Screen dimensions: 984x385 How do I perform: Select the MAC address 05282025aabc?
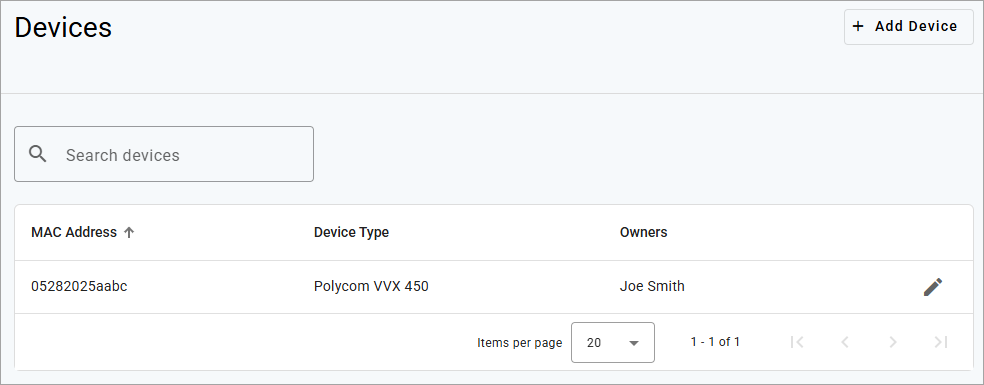coord(79,287)
